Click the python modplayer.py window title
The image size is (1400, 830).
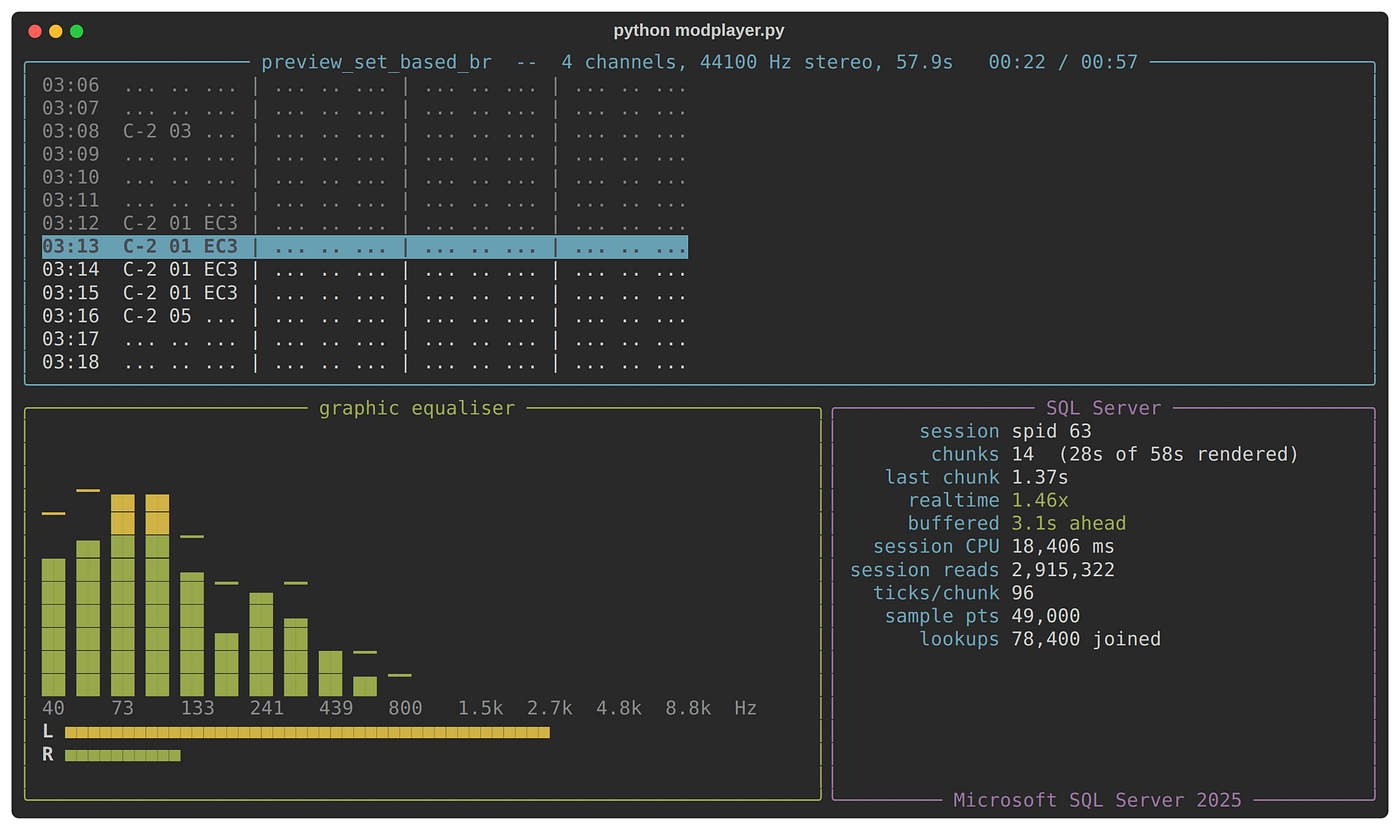tap(699, 31)
